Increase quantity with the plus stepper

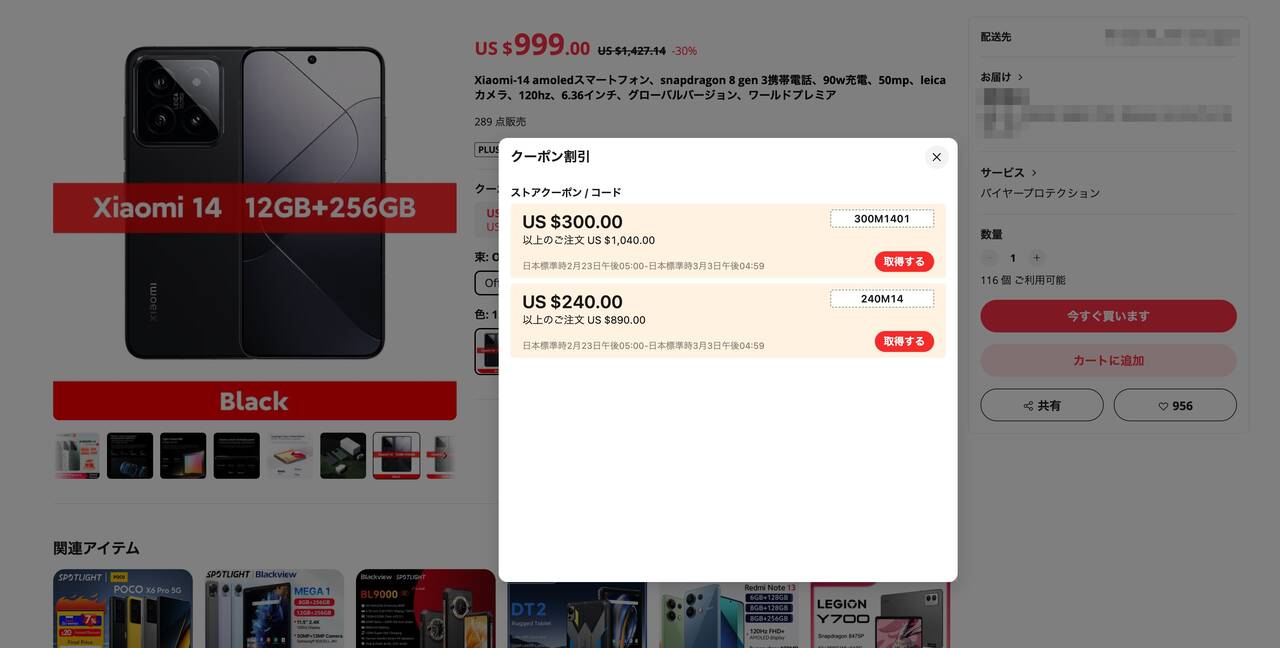[x=1037, y=257]
